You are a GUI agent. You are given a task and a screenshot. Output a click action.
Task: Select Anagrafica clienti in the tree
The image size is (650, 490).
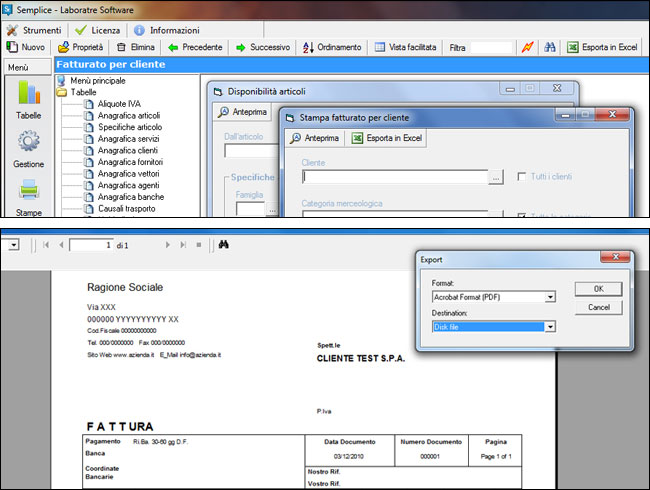[x=129, y=150]
